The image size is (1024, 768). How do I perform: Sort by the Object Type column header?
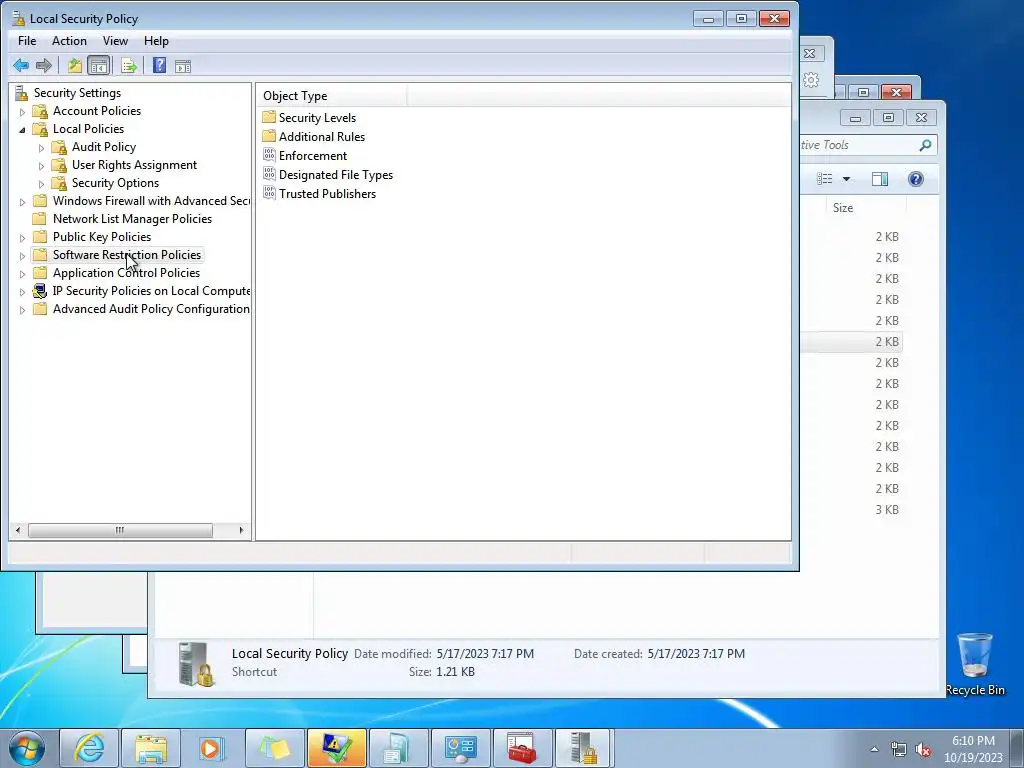[x=332, y=95]
